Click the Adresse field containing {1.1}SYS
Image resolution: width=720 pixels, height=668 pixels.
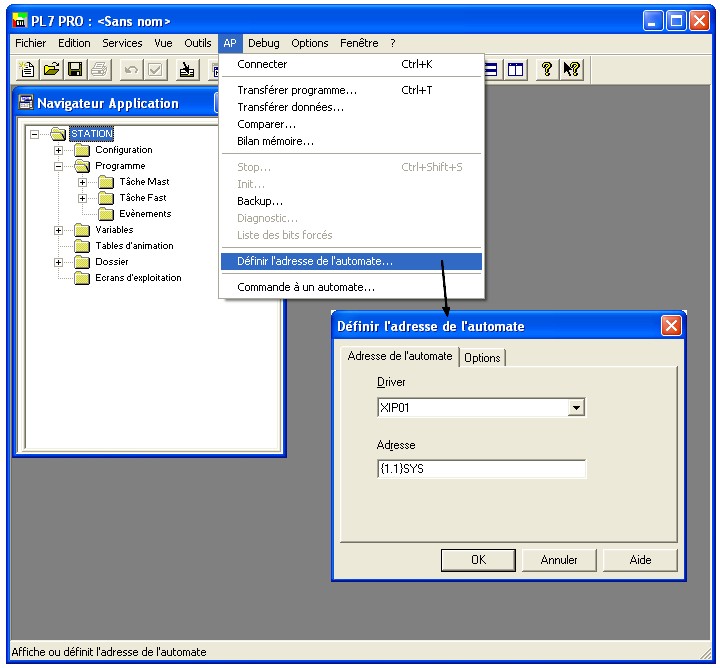(481, 469)
